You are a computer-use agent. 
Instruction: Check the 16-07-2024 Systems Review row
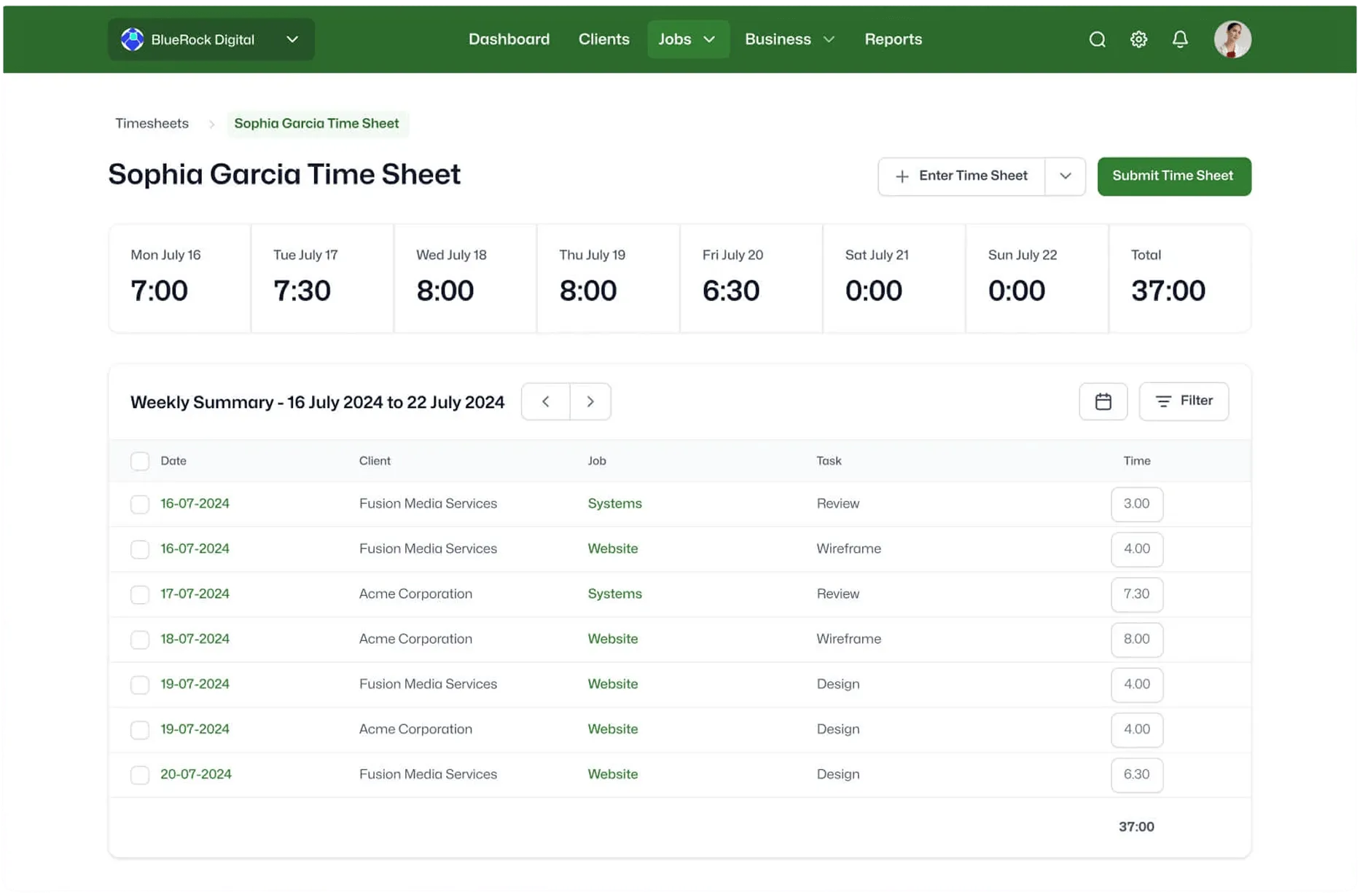pyautogui.click(x=140, y=504)
